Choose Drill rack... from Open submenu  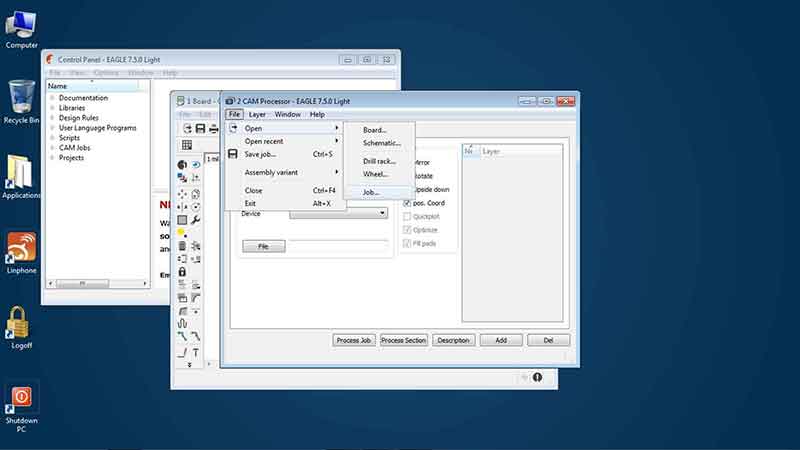click(x=379, y=161)
